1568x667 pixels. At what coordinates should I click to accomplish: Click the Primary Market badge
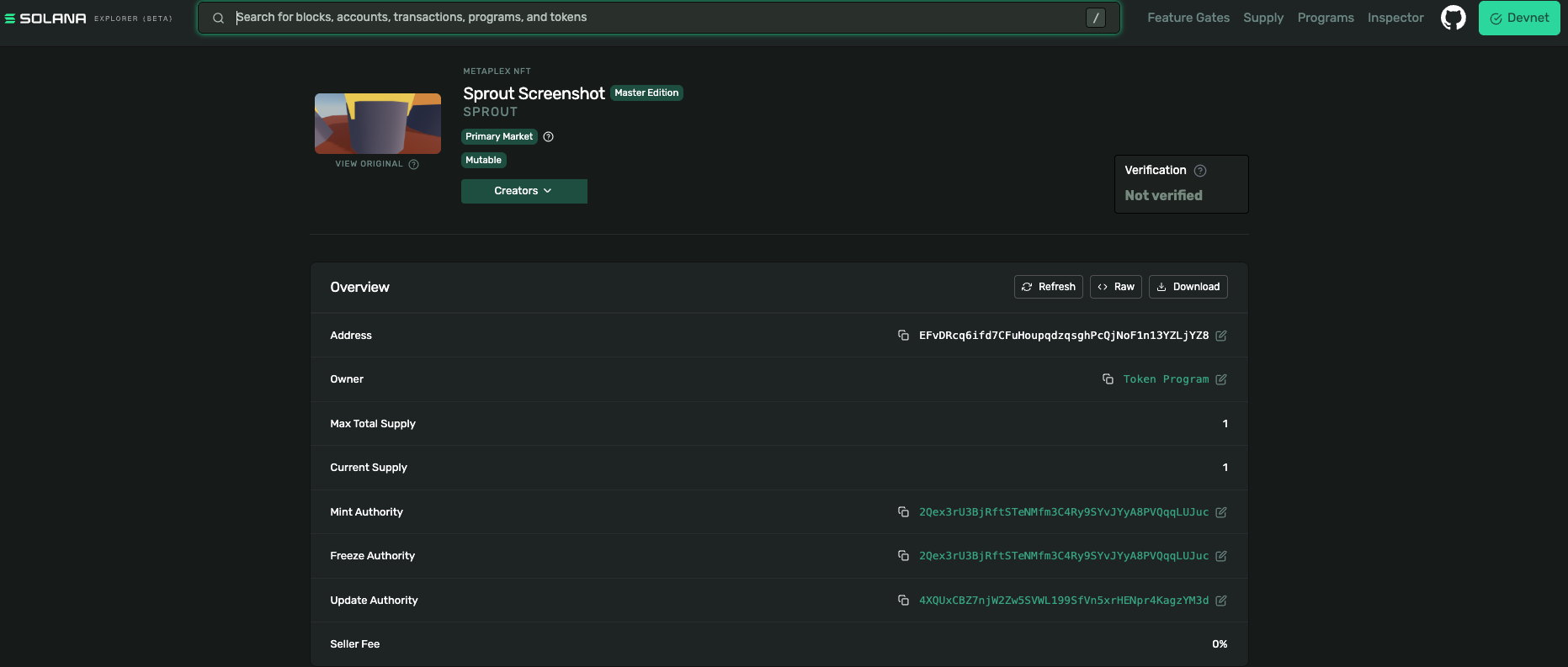tap(499, 136)
